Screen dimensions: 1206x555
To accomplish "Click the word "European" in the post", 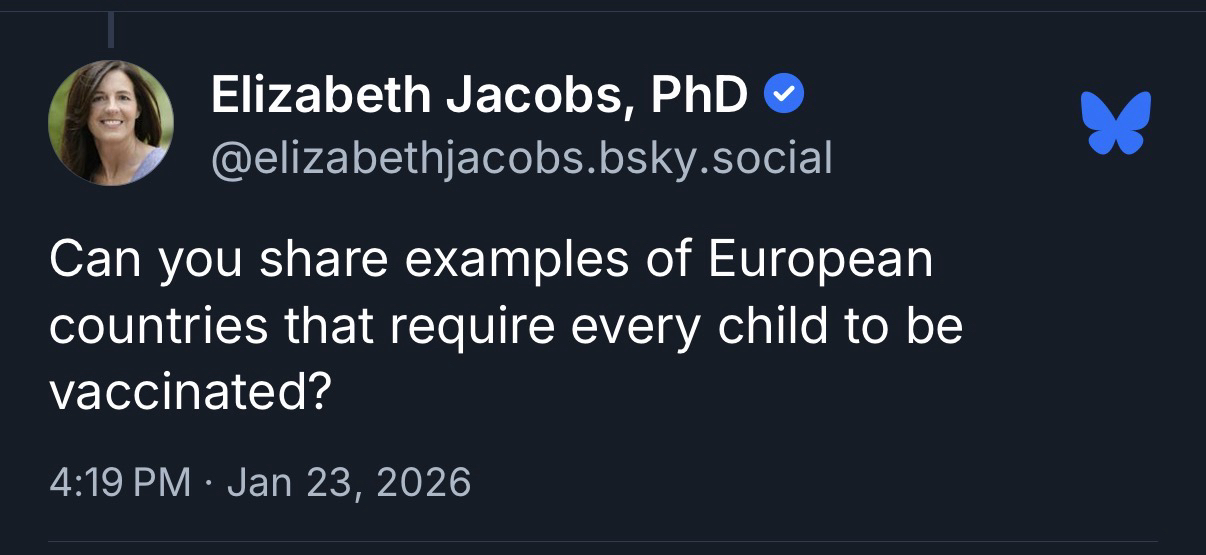I will pyautogui.click(x=821, y=259).
